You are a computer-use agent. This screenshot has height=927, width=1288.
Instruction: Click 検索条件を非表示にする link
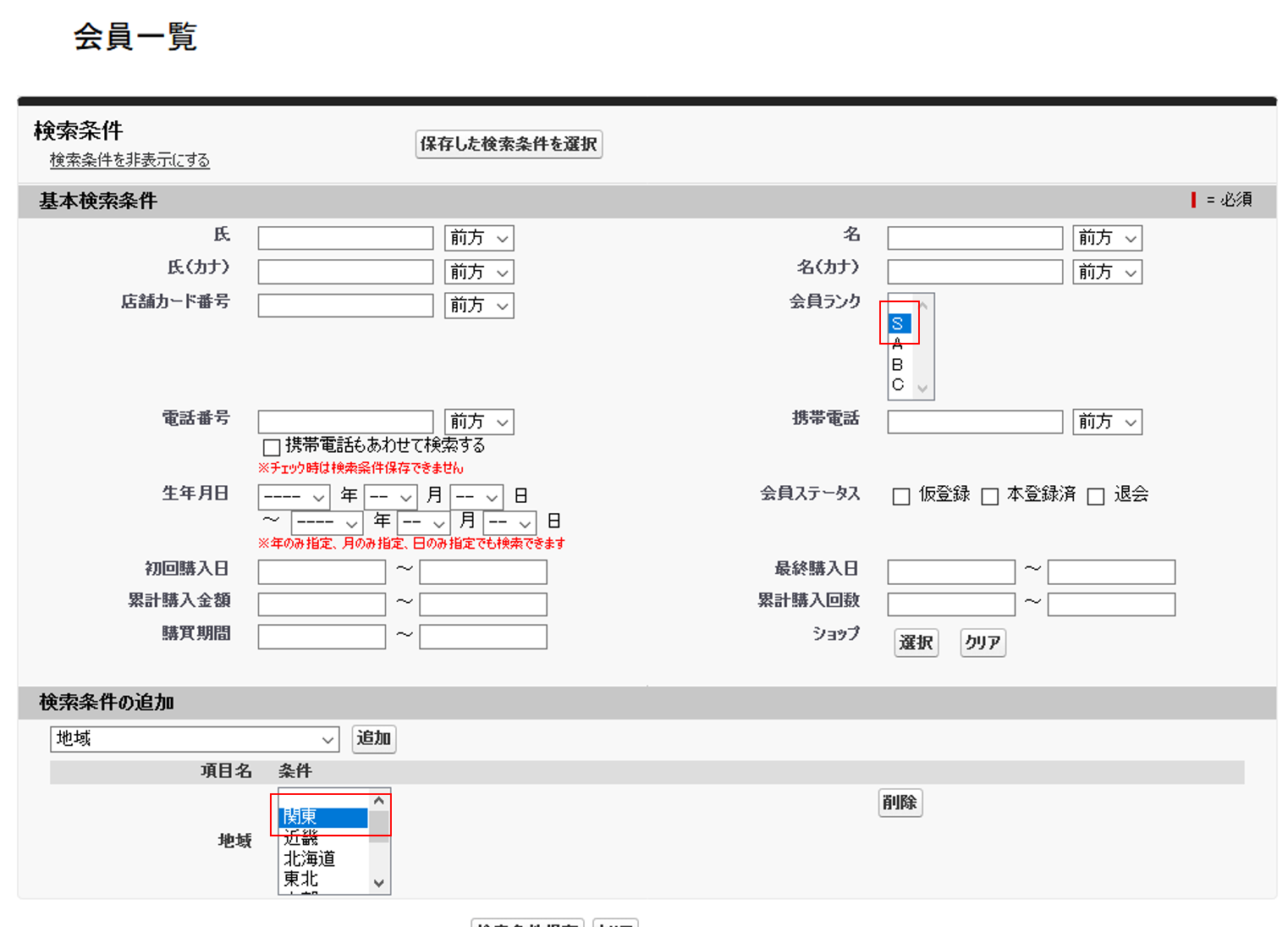[x=129, y=160]
